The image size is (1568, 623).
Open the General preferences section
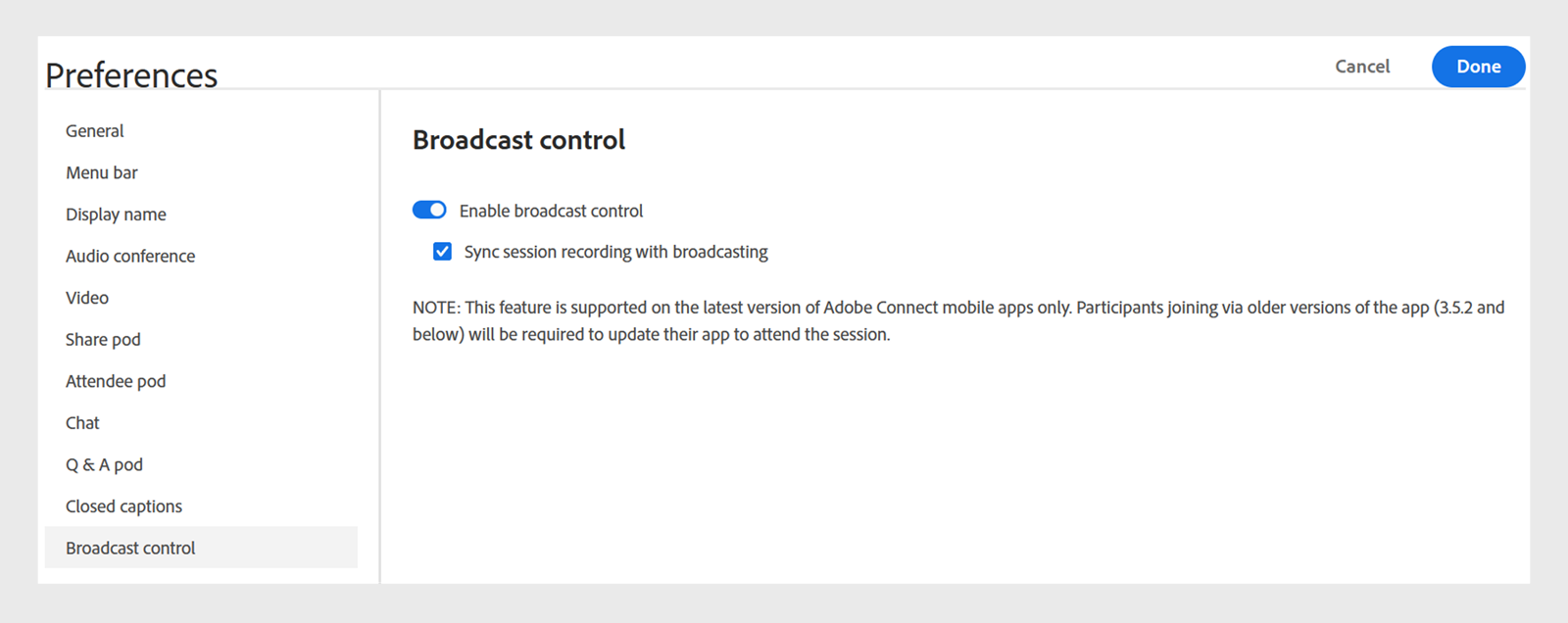[x=95, y=131]
